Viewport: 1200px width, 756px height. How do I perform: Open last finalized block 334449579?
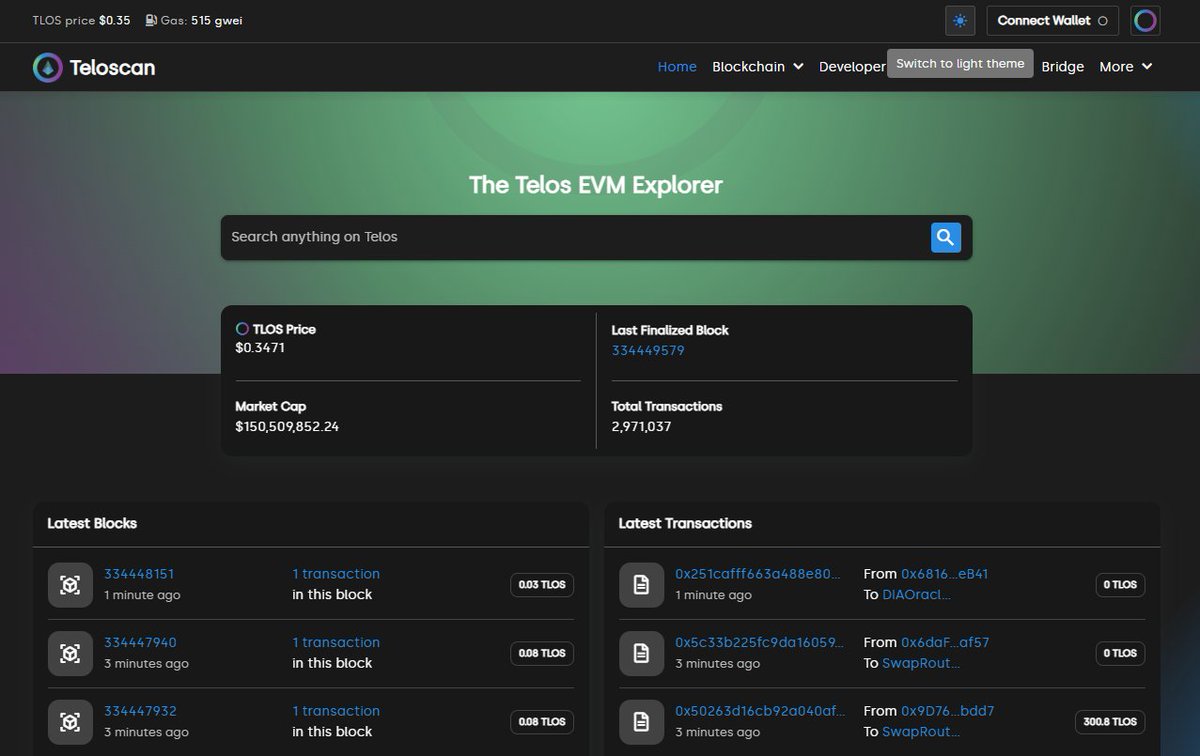(x=648, y=350)
